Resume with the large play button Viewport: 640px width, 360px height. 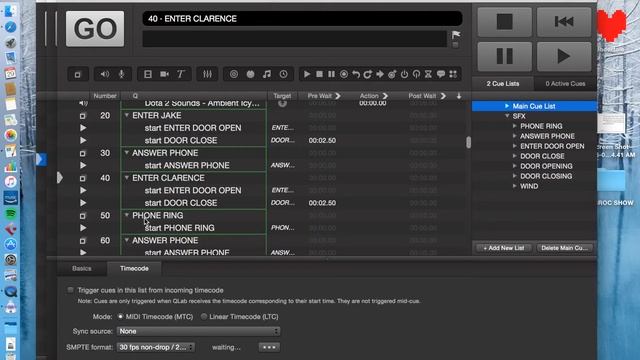[x=564, y=56]
